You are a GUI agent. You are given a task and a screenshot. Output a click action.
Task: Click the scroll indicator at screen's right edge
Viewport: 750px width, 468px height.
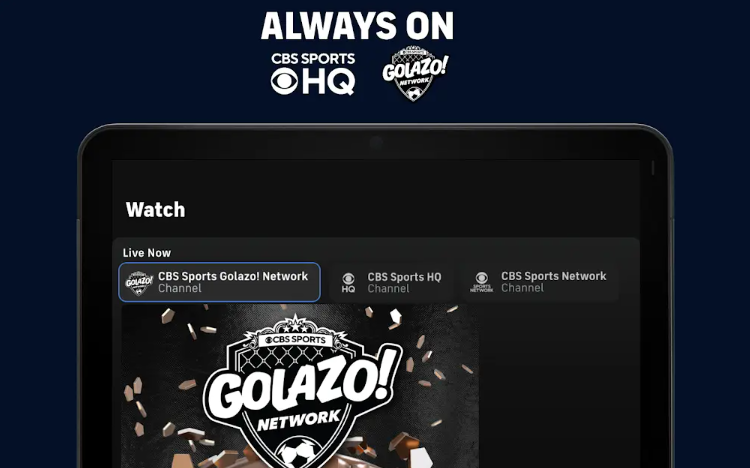point(652,167)
